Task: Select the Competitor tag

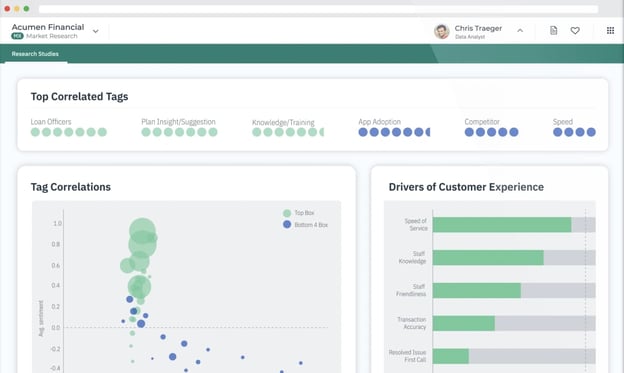Action: pyautogui.click(x=482, y=122)
